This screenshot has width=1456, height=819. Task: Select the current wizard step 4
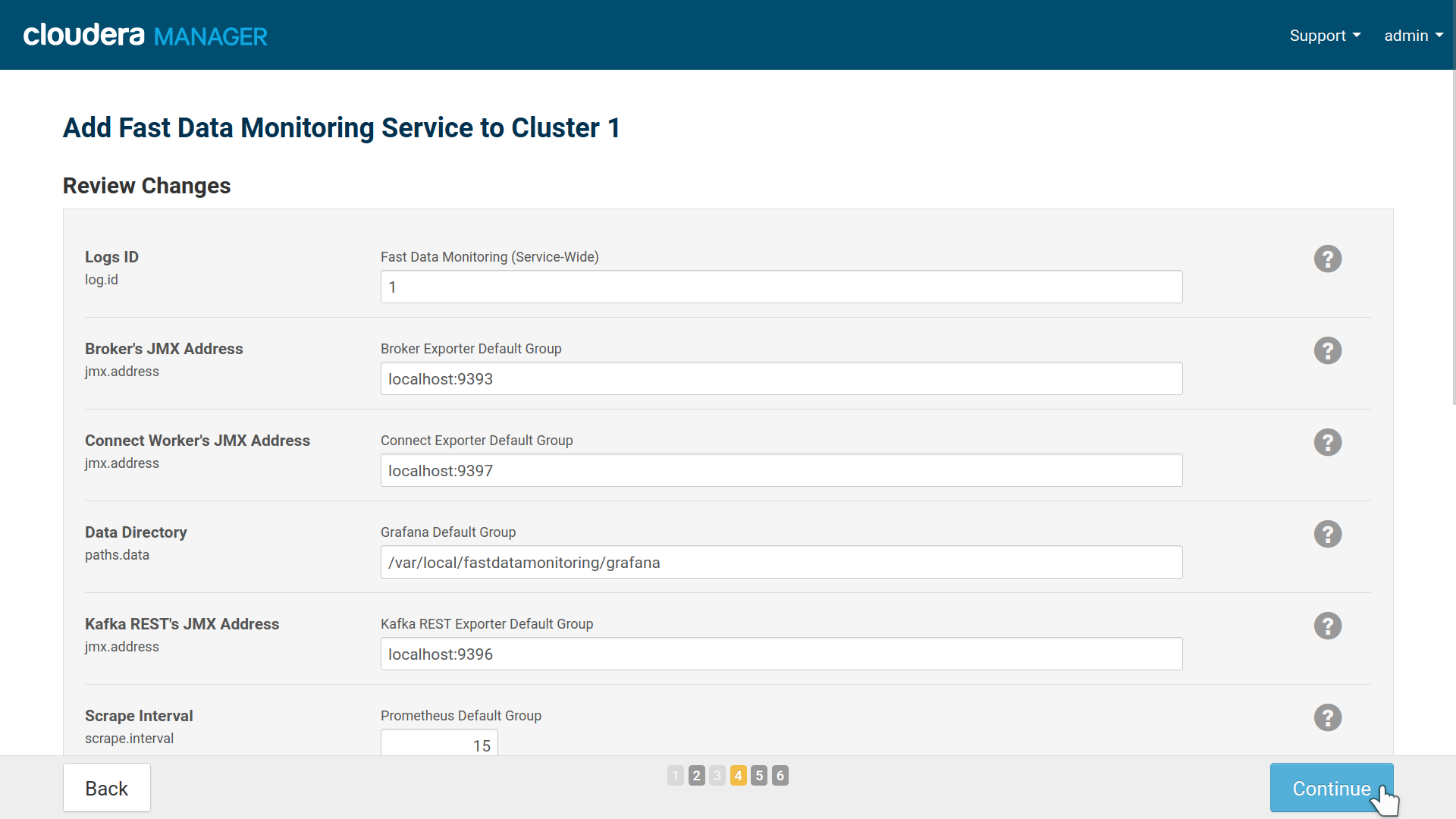(x=739, y=775)
